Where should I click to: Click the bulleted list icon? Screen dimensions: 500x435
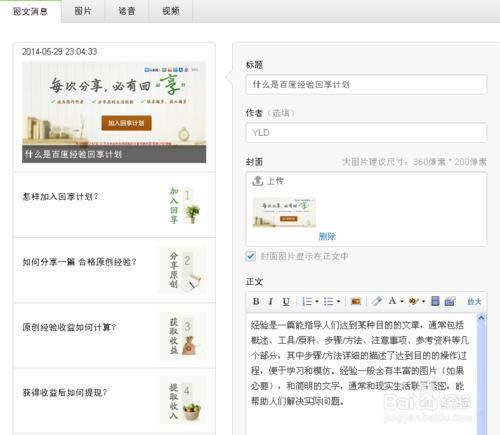pos(328,301)
